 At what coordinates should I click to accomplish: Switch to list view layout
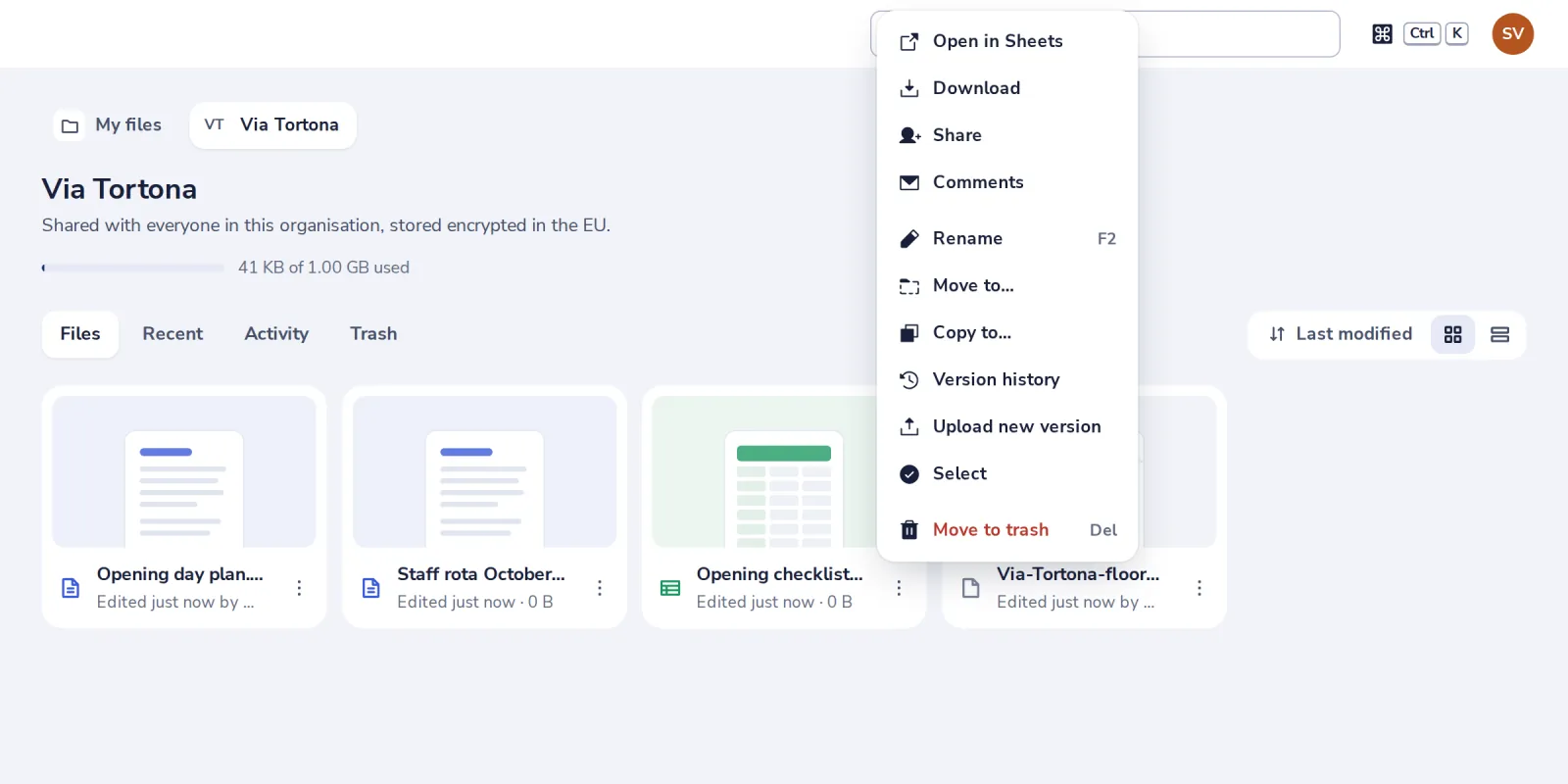[x=1499, y=335]
